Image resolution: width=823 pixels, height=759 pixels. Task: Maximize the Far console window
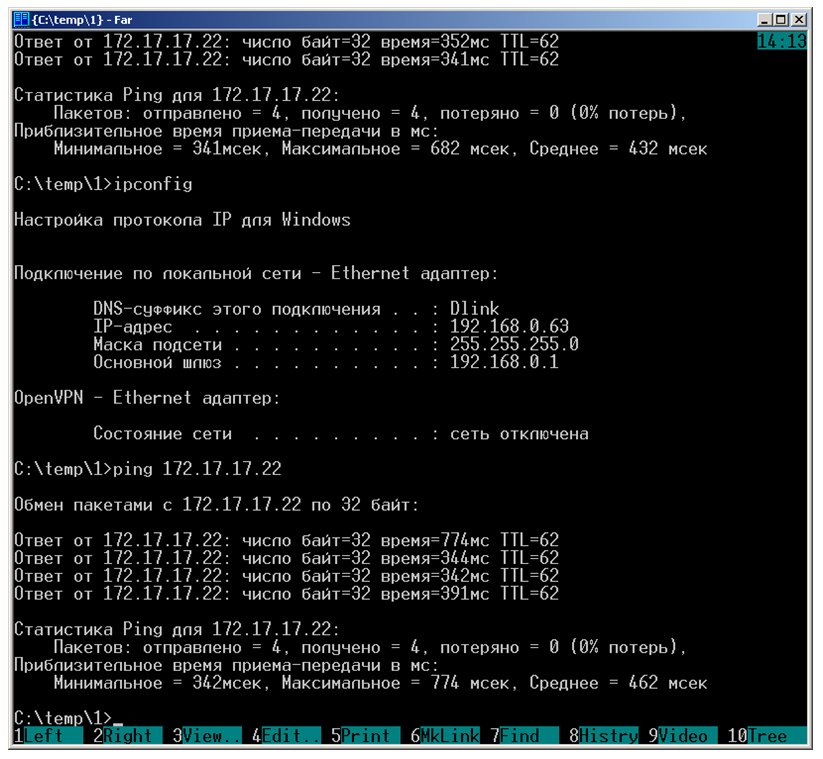click(783, 18)
